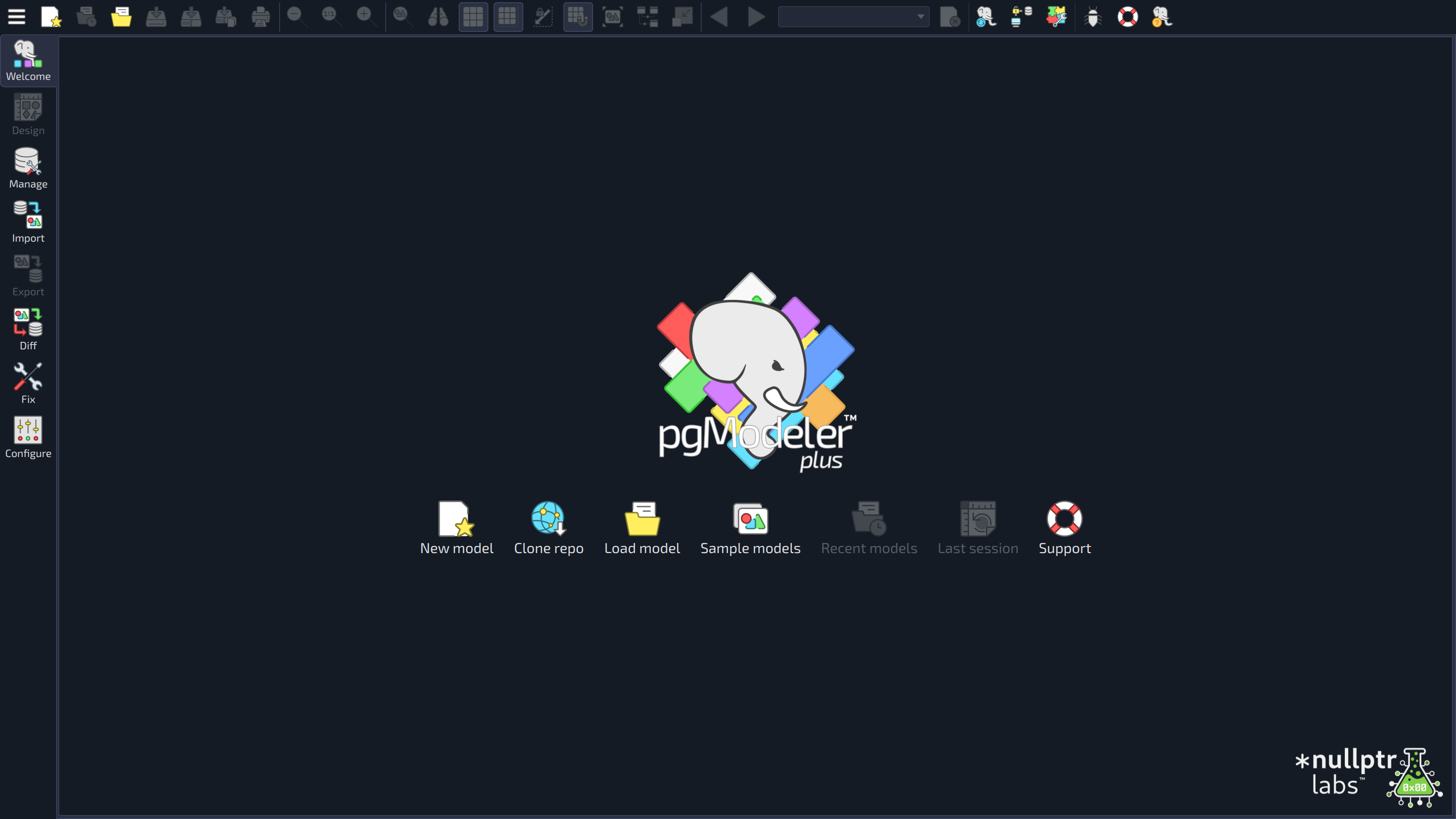
Task: Open the current model dropdown in toolbar
Action: coord(853,16)
